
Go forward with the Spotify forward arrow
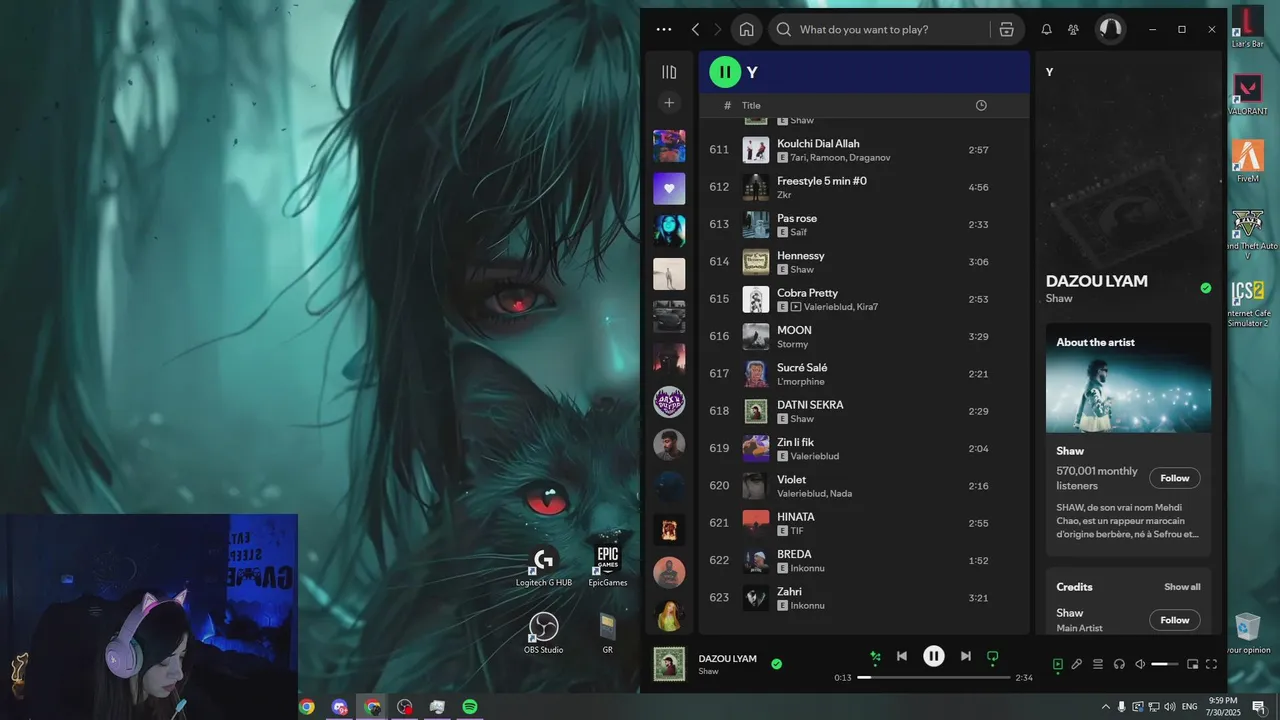[717, 30]
